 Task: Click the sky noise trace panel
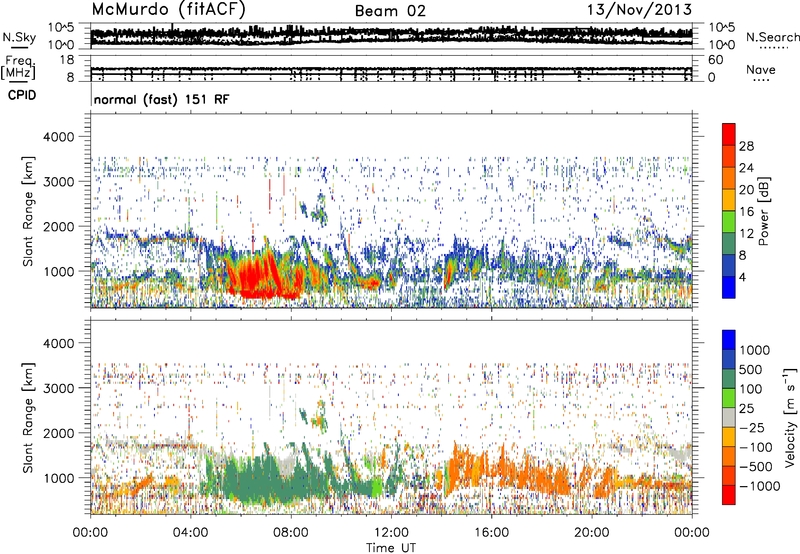coord(391,36)
